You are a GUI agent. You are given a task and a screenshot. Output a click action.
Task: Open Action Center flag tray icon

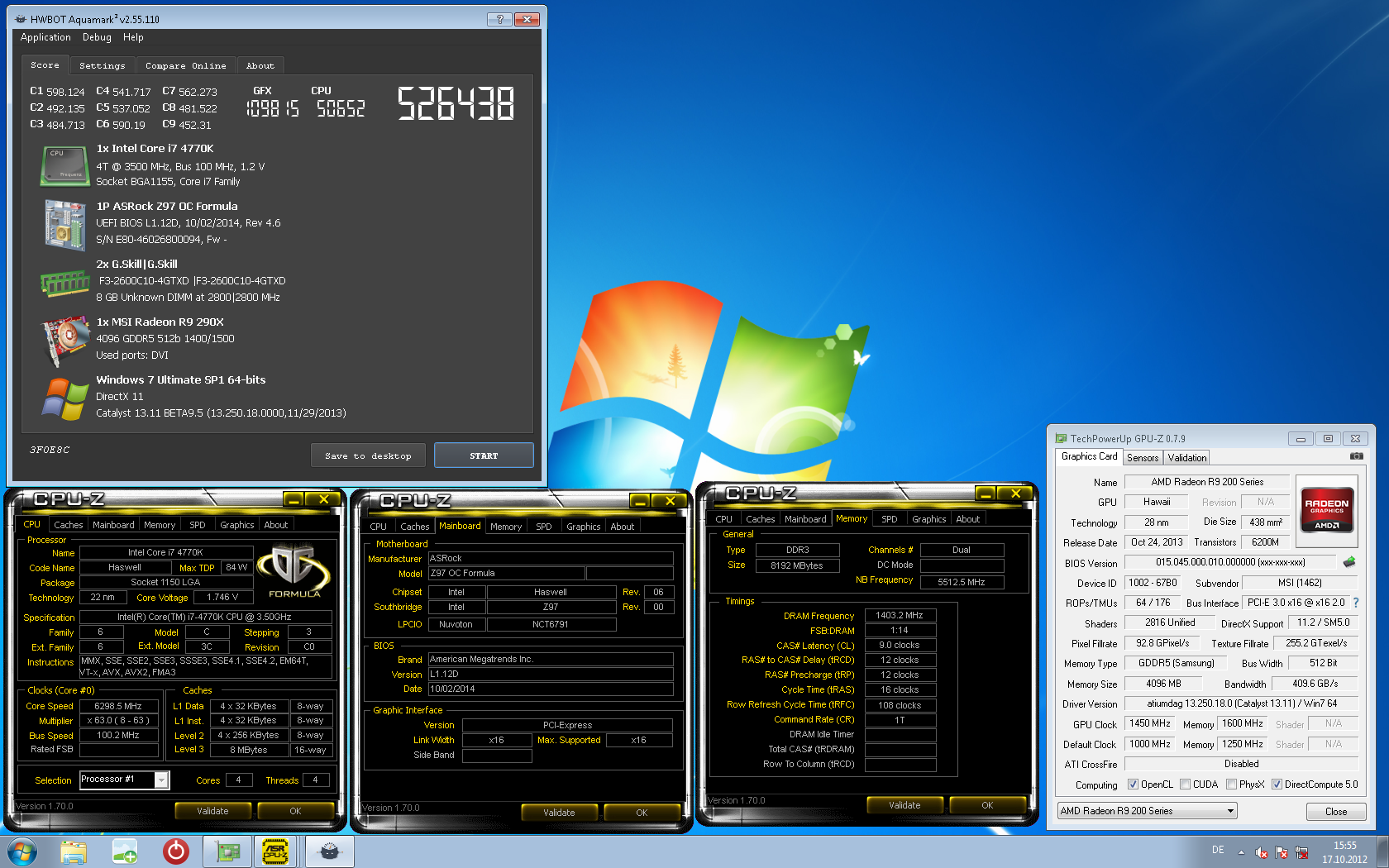(1282, 852)
